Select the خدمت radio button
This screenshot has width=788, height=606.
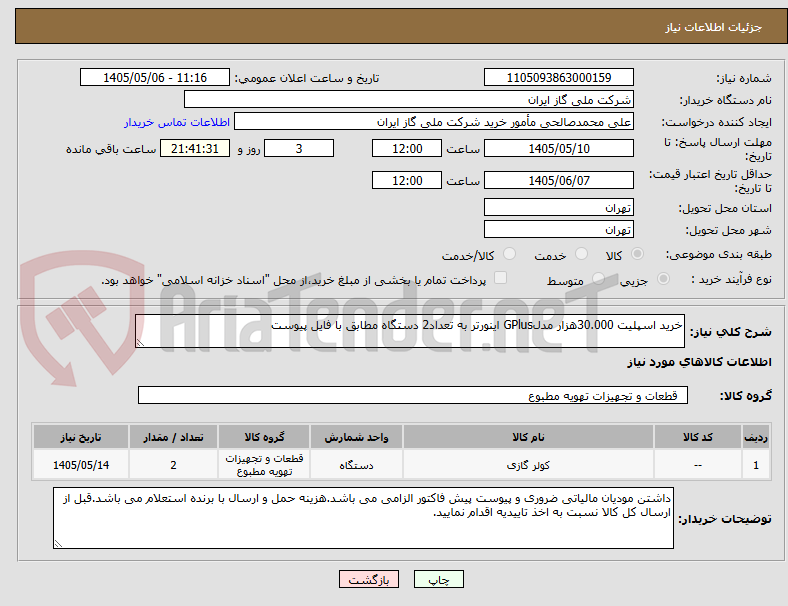(581, 254)
